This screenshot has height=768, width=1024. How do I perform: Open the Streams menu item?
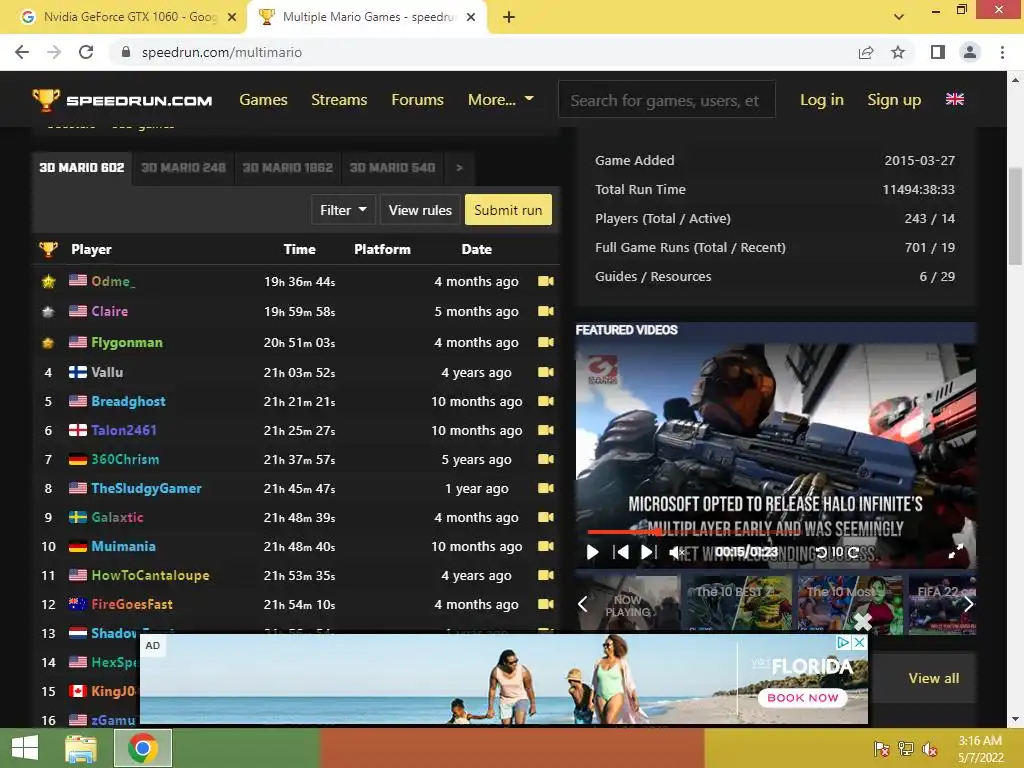tap(339, 99)
